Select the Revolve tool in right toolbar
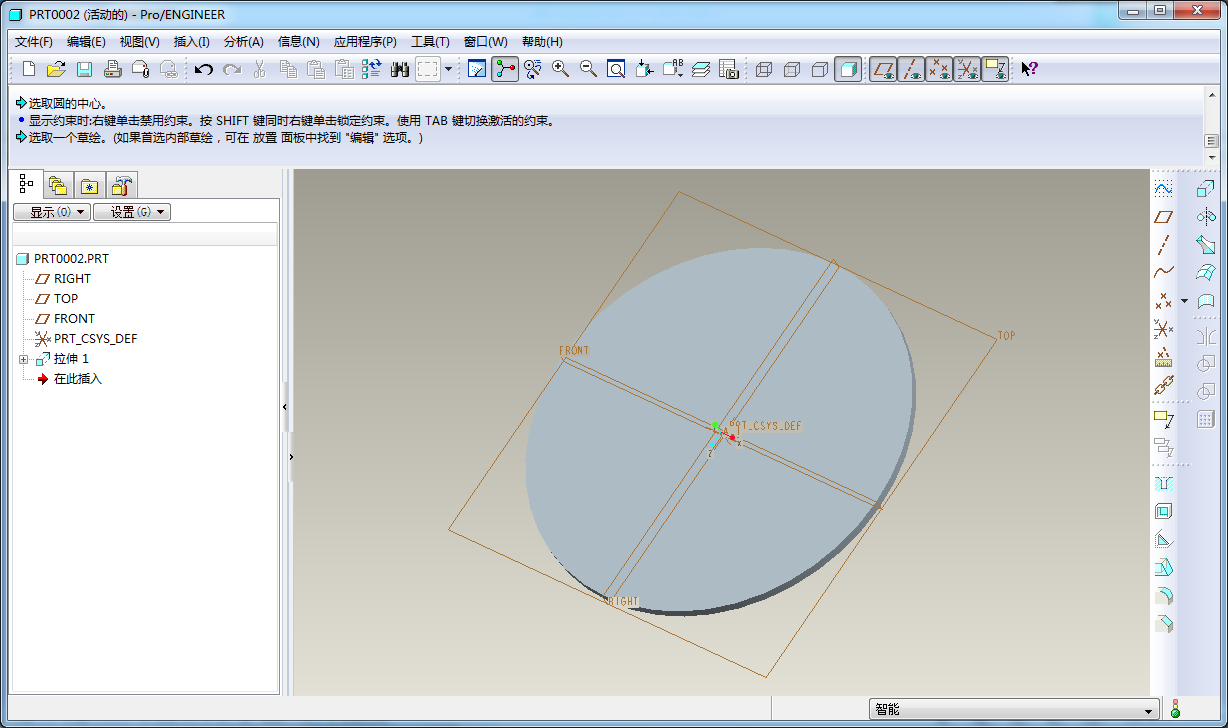The width and height of the screenshot is (1228, 728). tap(1205, 216)
